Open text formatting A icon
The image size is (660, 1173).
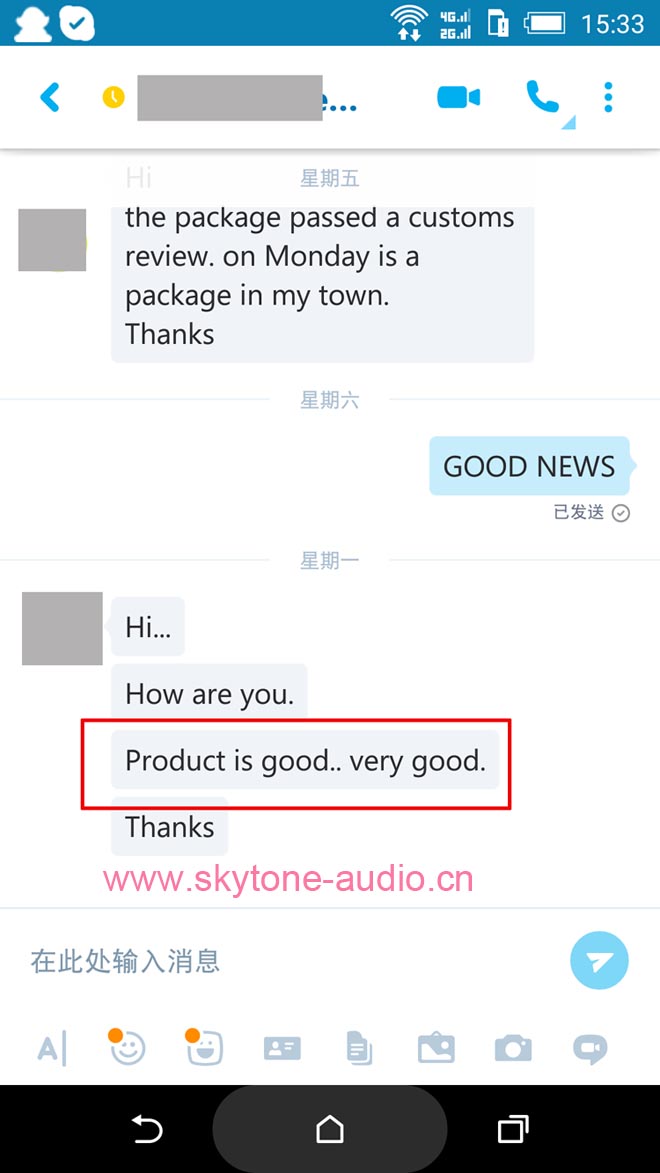click(52, 1047)
